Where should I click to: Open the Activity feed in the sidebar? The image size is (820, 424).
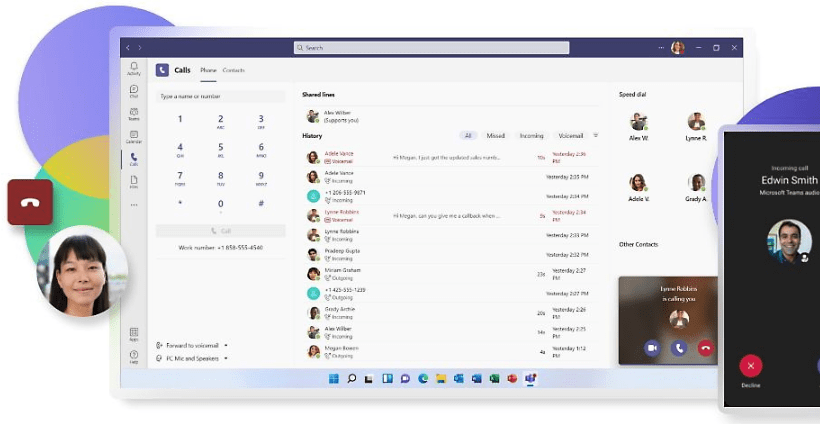[x=134, y=68]
